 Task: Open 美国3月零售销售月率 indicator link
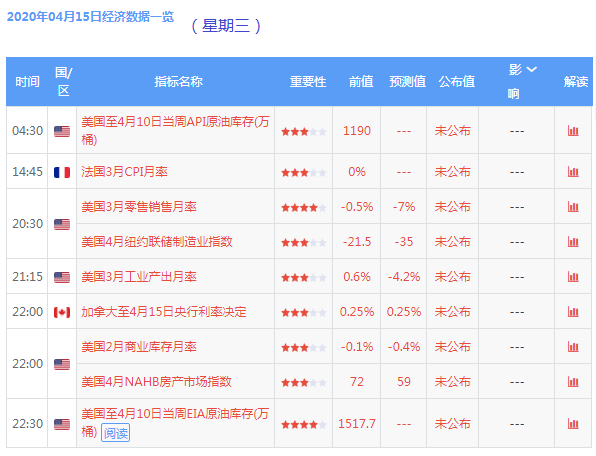(x=139, y=207)
